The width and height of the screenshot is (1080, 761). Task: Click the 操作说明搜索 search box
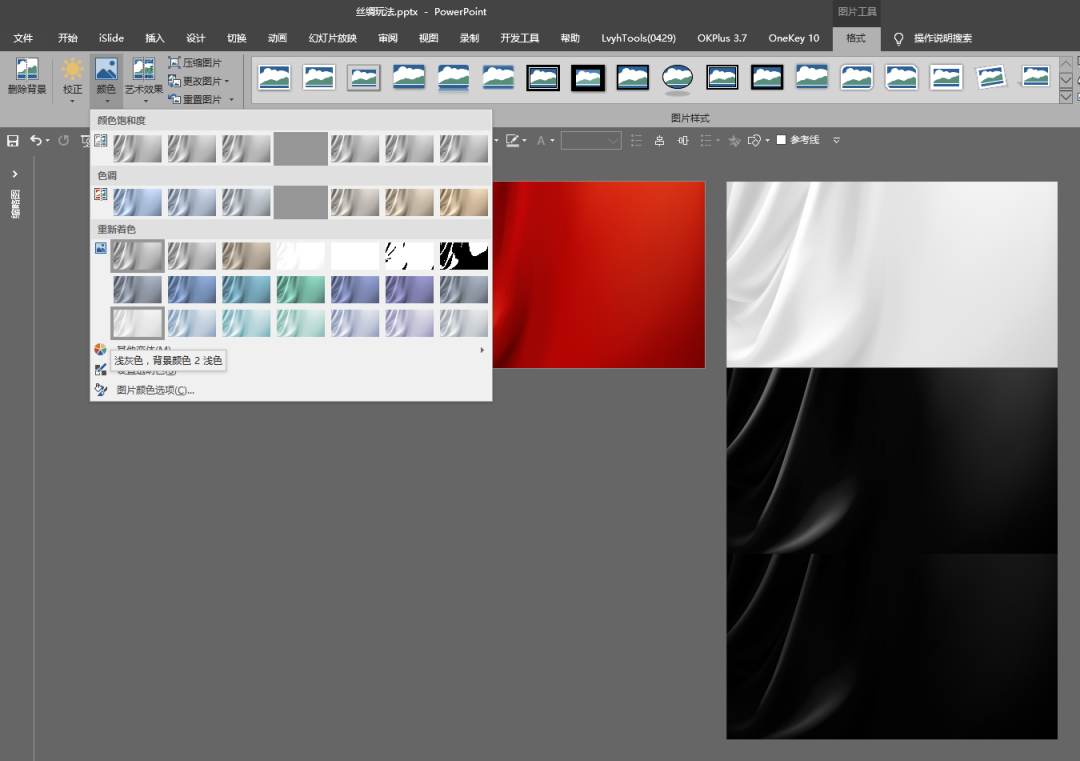tap(942, 39)
